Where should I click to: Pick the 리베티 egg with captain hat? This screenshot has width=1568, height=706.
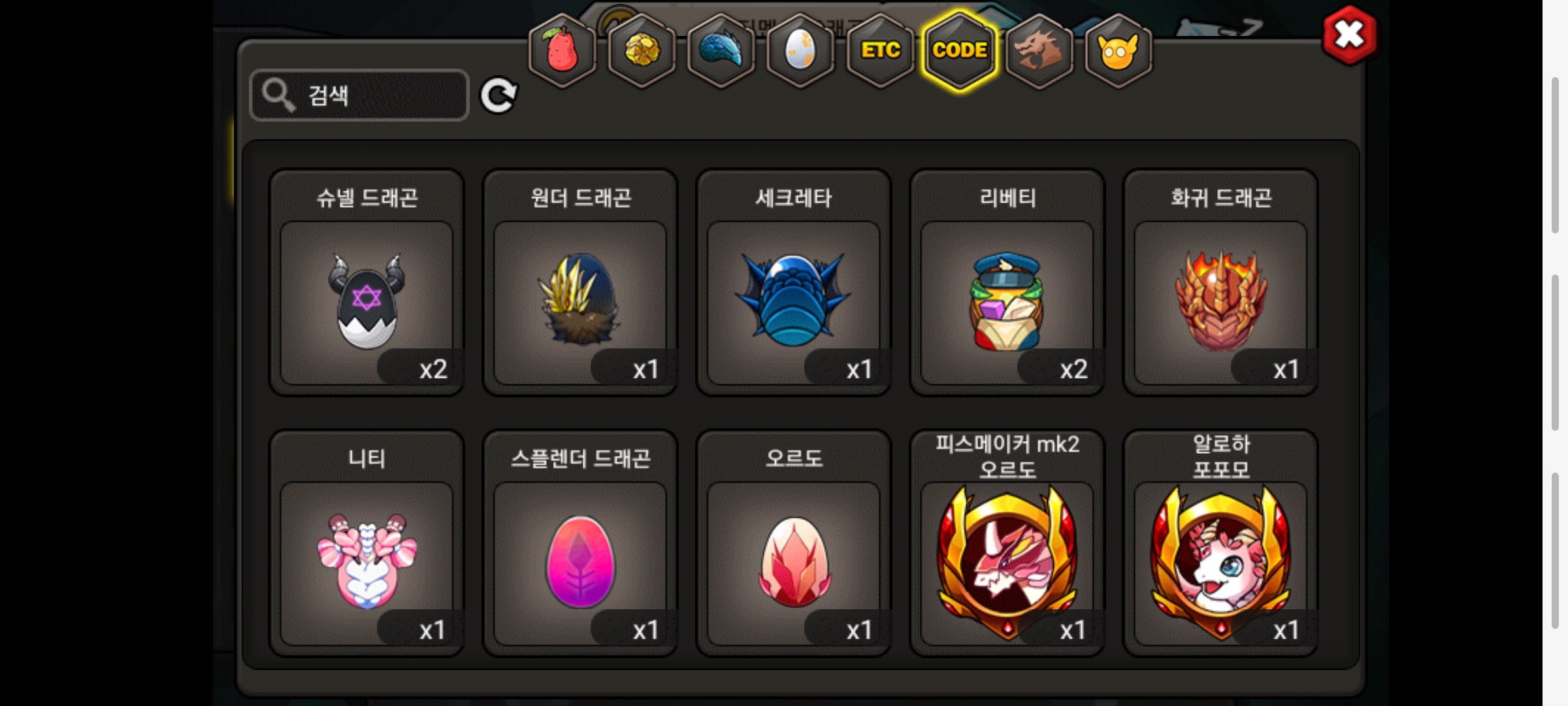coord(1007,282)
